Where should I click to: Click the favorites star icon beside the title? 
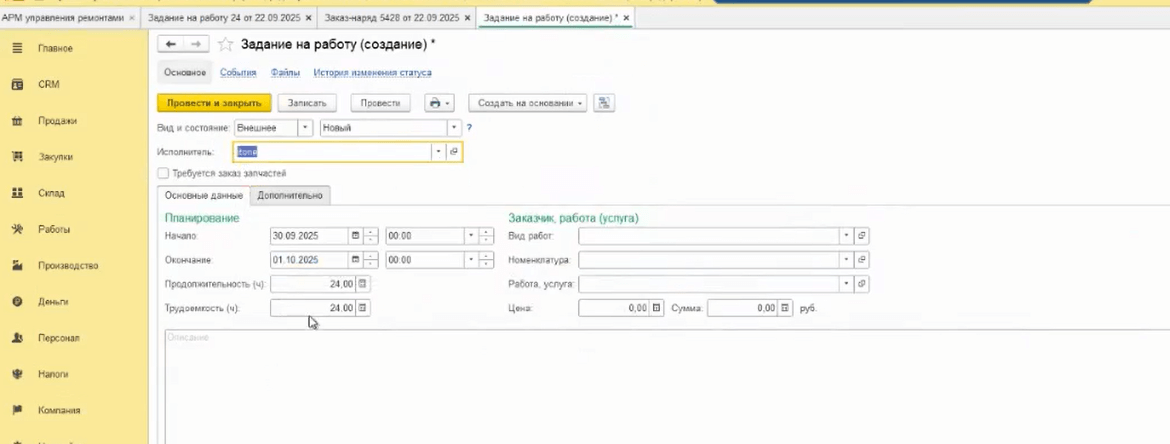[225, 45]
